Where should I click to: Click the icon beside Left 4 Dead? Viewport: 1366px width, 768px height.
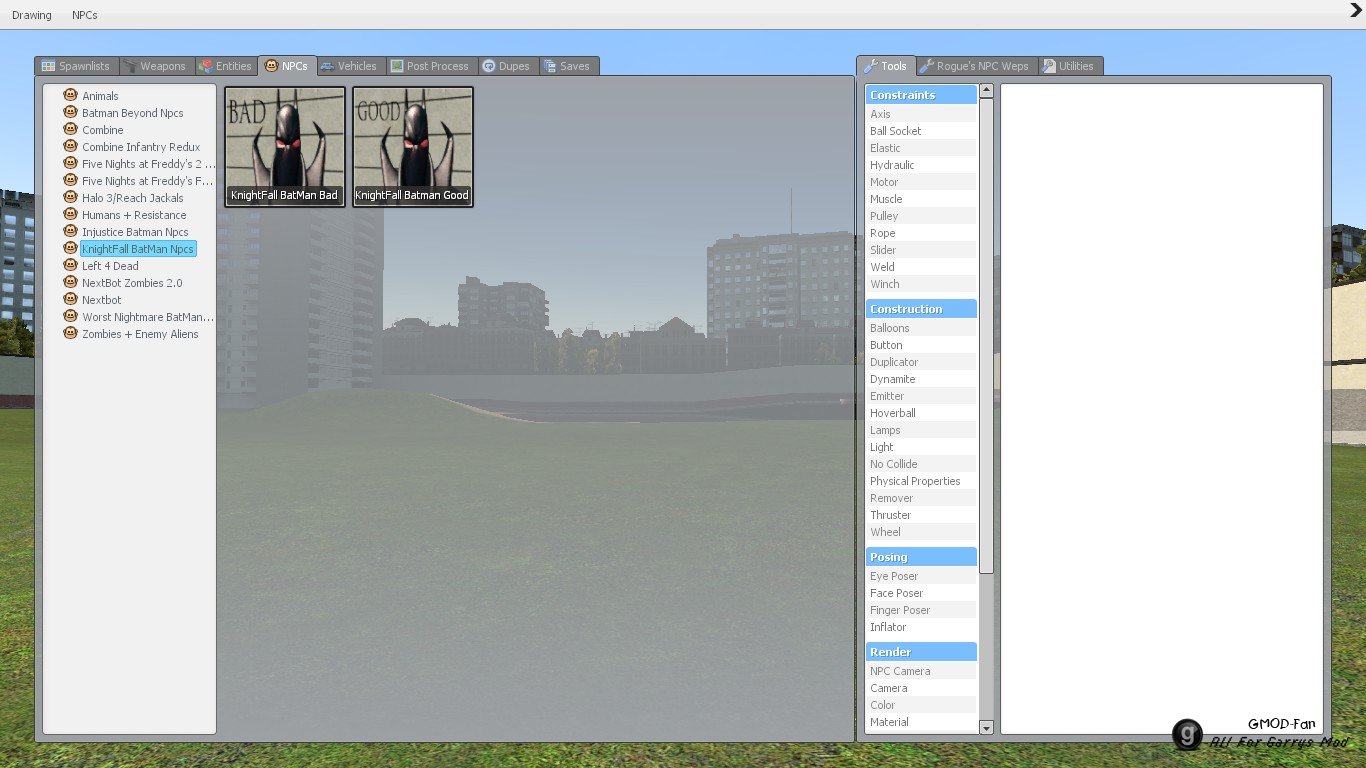(70, 266)
